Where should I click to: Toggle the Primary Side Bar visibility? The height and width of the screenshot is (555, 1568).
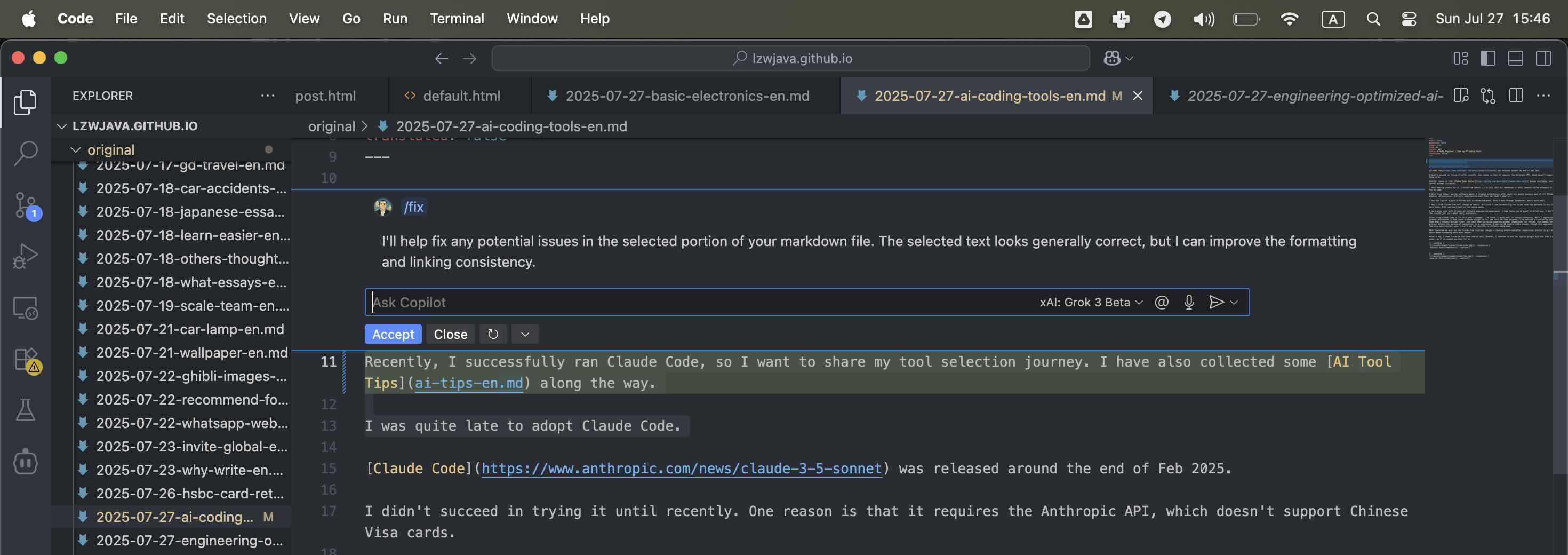tap(1487, 58)
